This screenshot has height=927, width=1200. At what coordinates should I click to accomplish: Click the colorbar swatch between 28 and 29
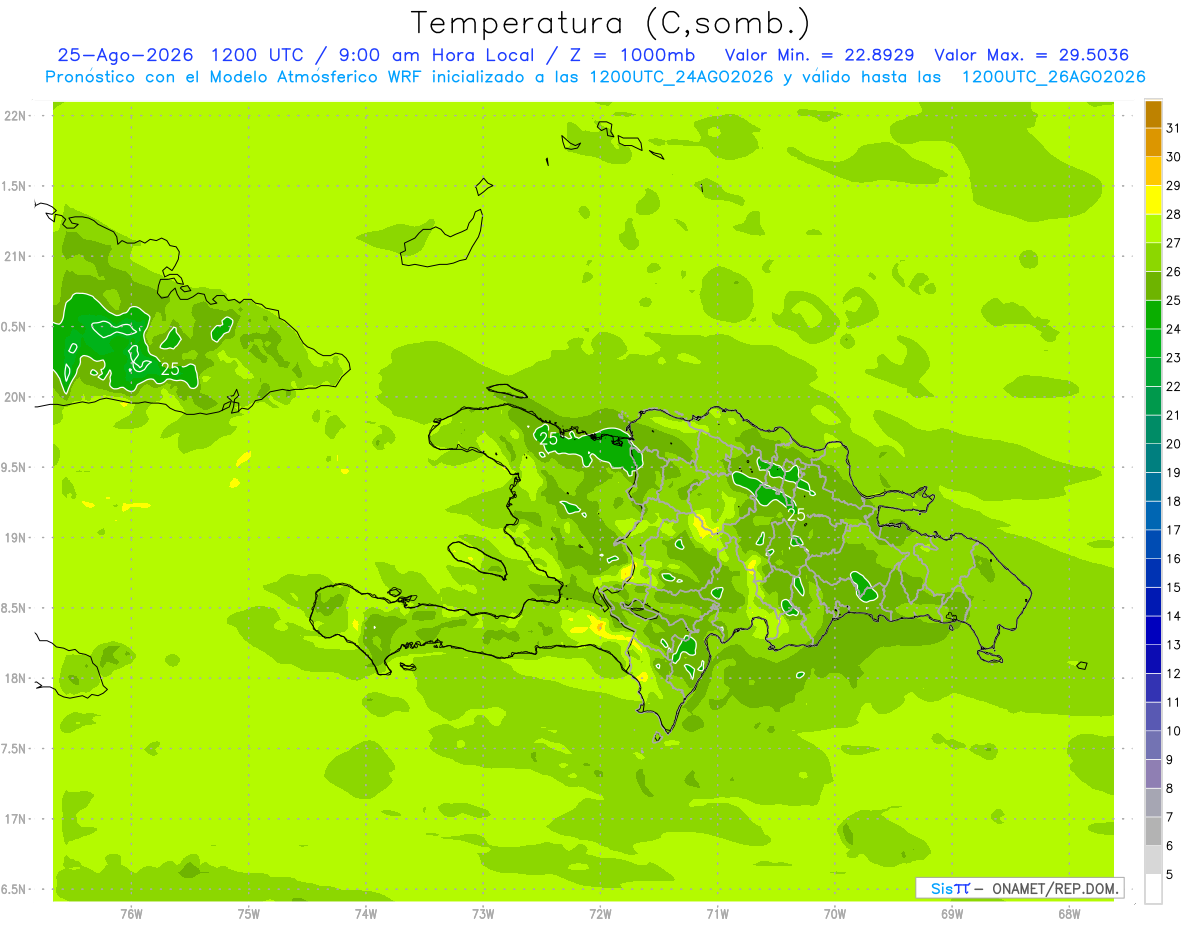[1153, 200]
